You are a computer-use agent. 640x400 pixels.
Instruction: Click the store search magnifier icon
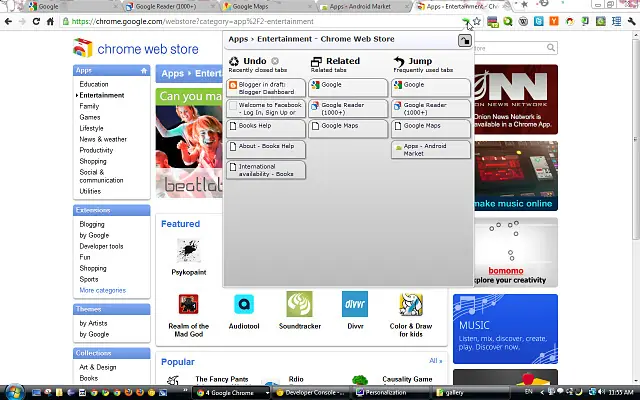[x=551, y=48]
